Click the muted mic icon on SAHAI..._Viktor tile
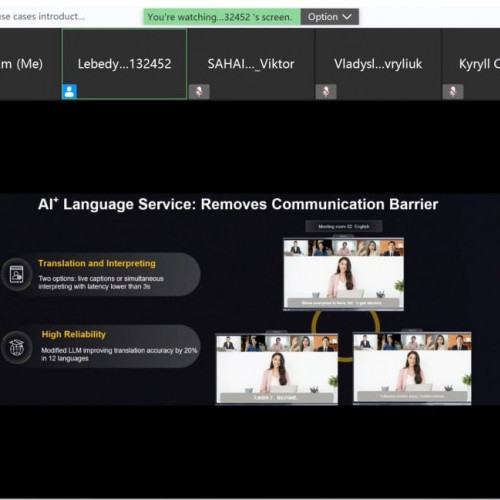500x500 pixels. pyautogui.click(x=199, y=92)
